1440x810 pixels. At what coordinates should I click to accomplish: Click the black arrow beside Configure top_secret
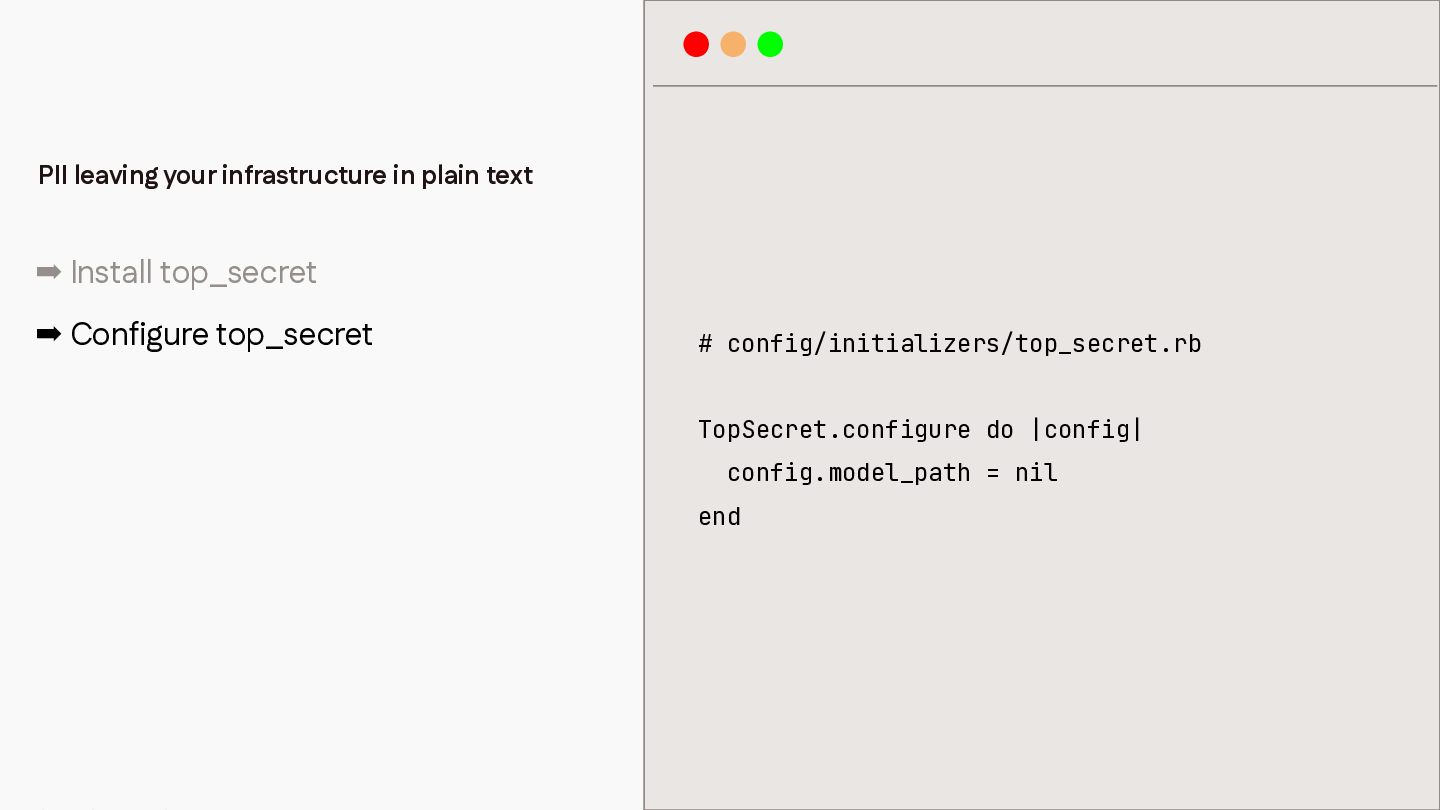pos(49,334)
